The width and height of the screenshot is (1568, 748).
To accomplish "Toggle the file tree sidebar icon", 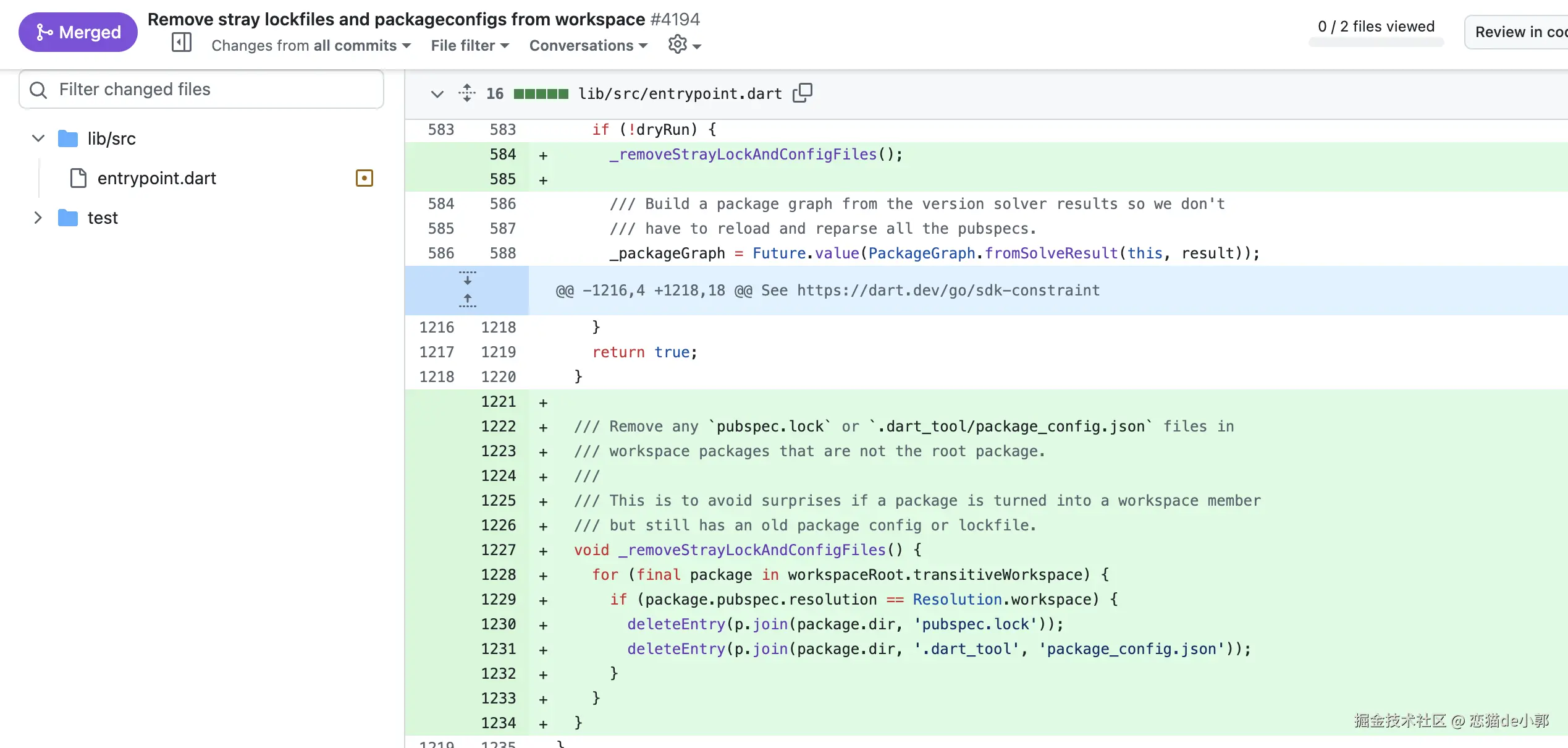I will (x=181, y=43).
